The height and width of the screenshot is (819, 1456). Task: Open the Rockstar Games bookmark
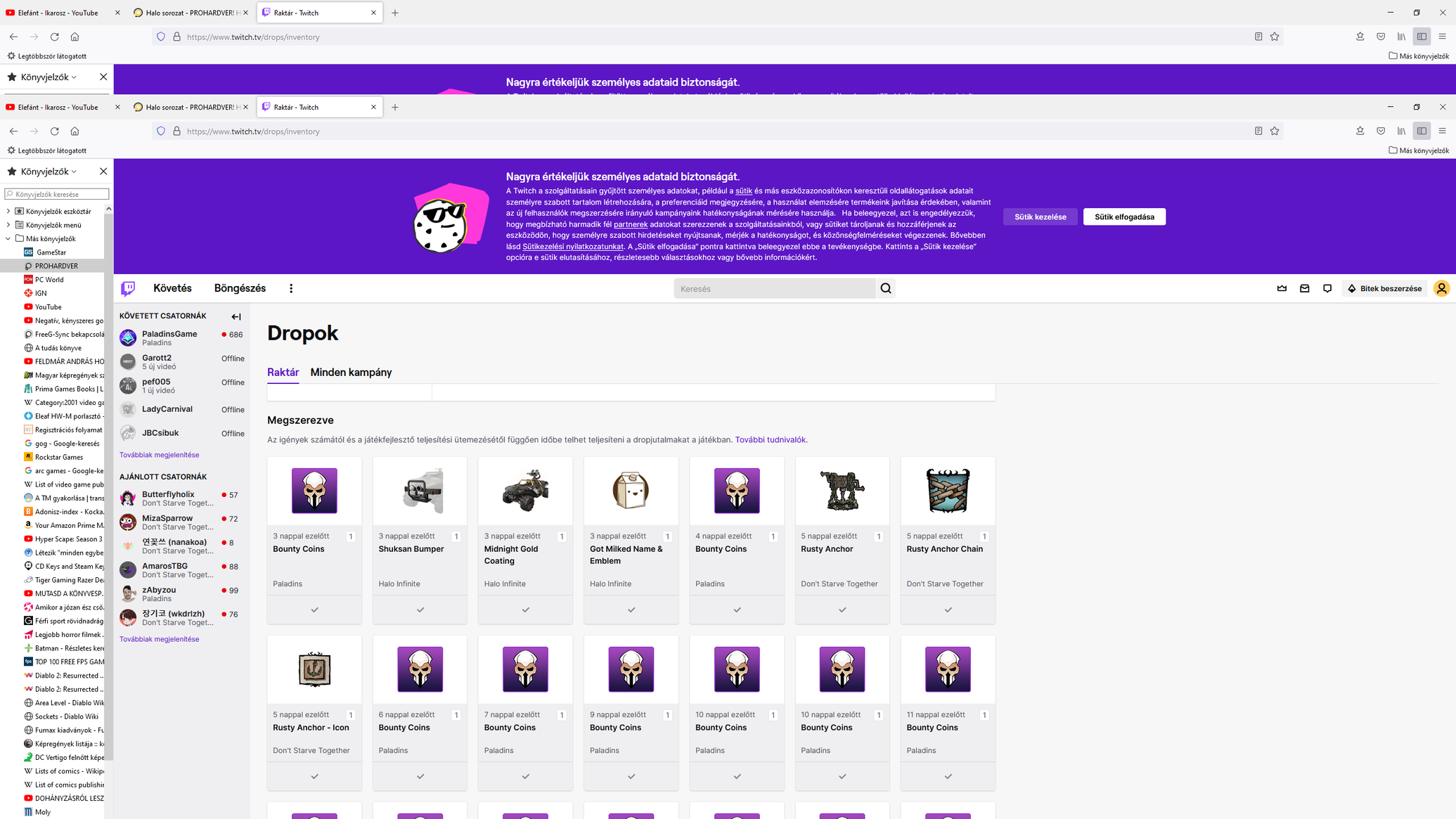click(59, 457)
